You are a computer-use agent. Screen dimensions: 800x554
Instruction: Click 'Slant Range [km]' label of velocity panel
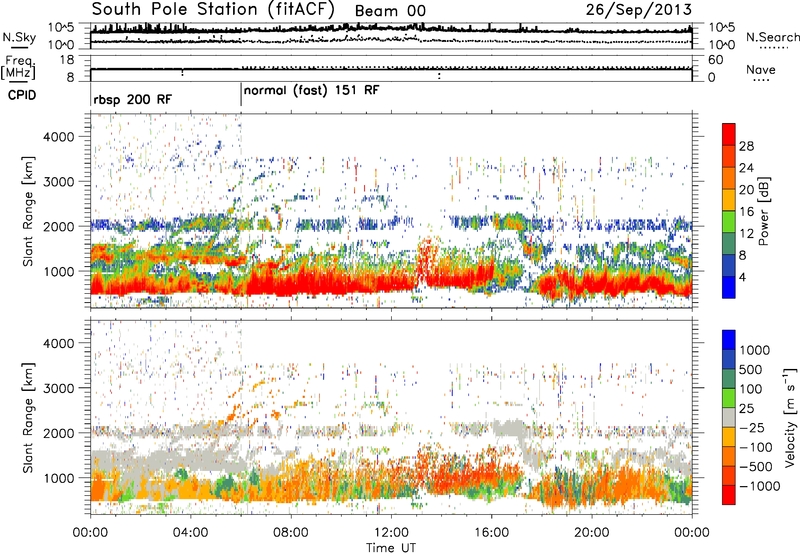click(x=28, y=417)
